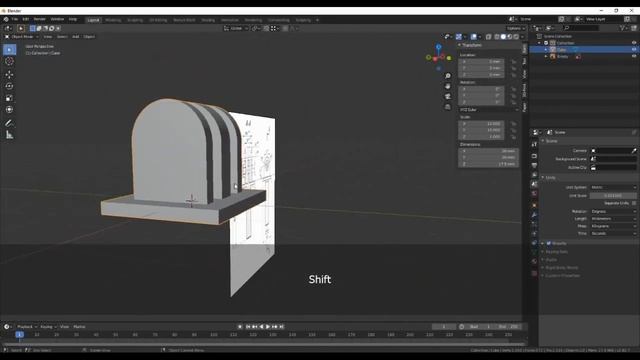Switch perspective/orthographic grid icon

[448, 107]
